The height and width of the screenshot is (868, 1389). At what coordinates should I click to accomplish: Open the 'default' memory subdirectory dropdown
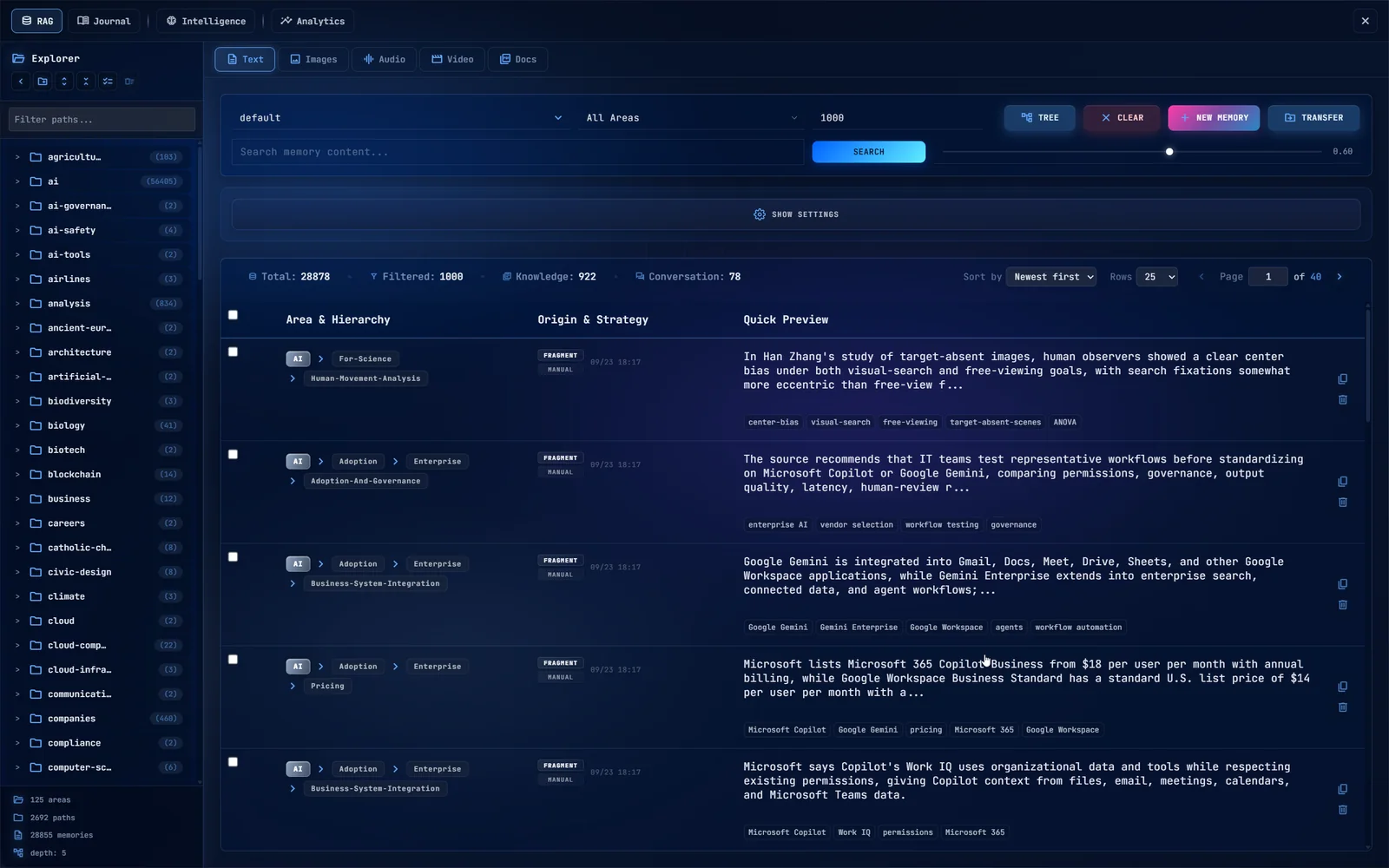(x=400, y=118)
